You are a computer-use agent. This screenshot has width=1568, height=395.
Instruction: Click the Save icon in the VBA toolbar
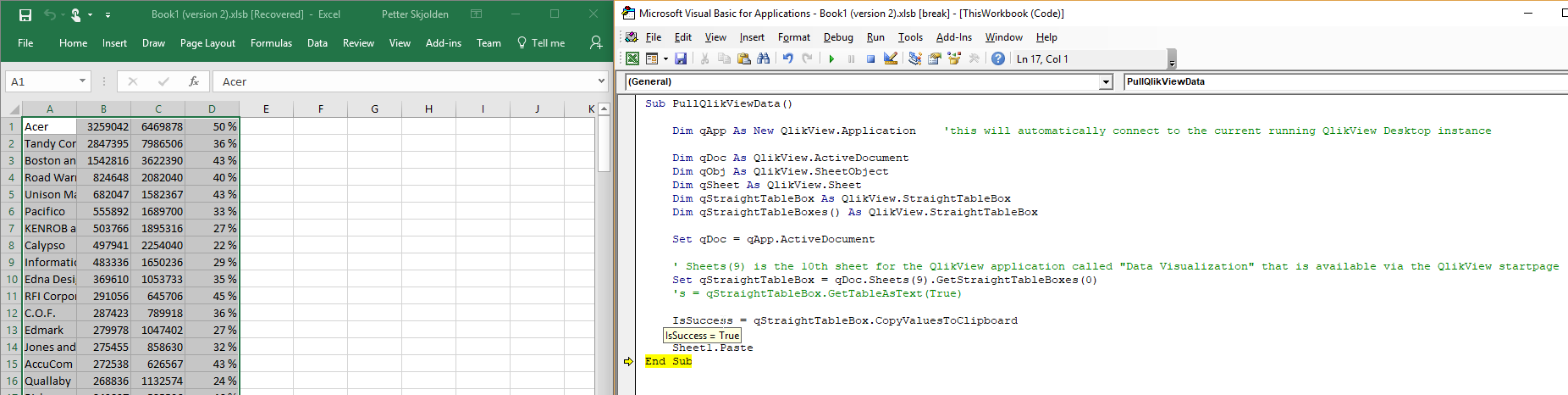(x=681, y=58)
